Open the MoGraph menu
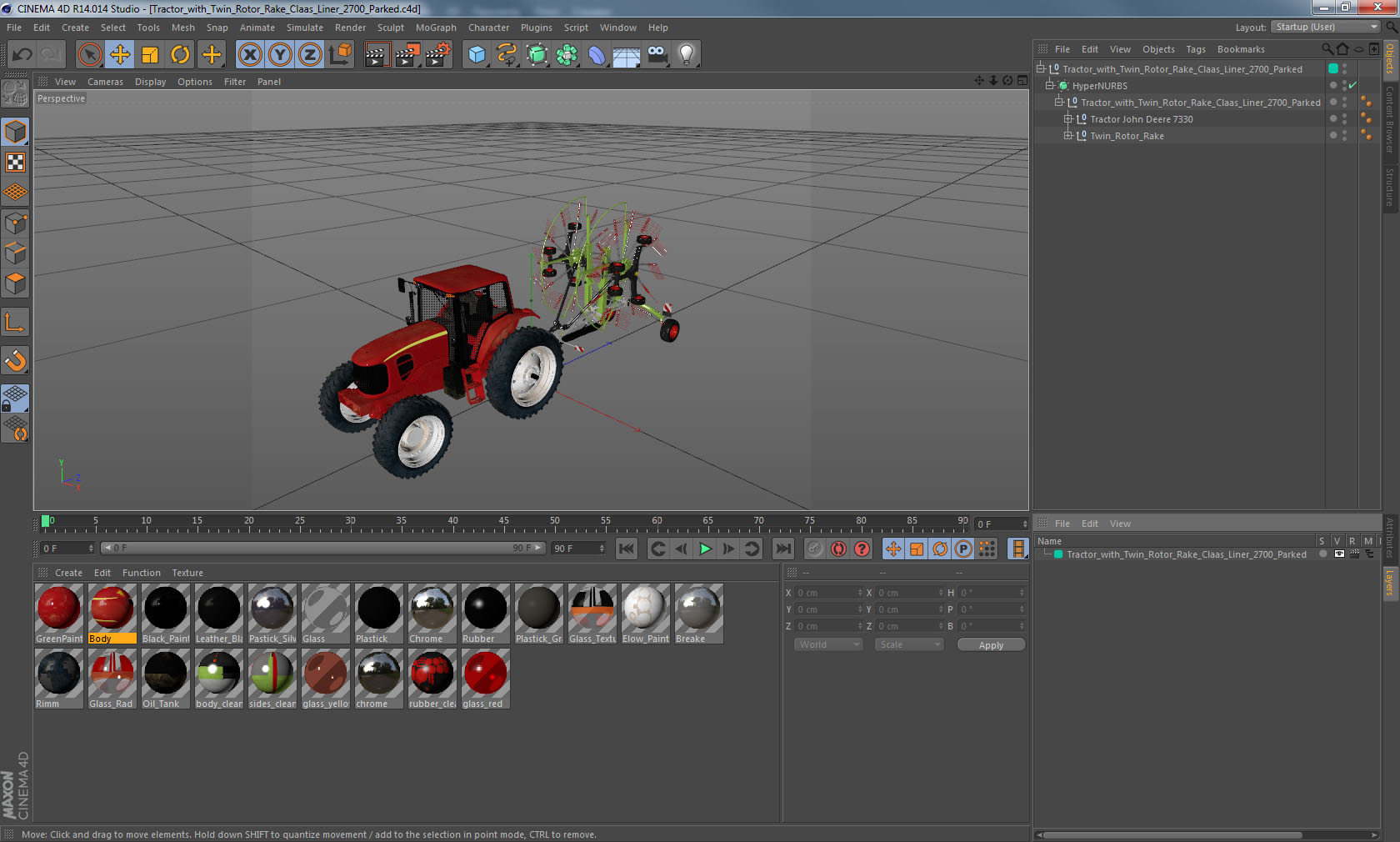This screenshot has width=1400, height=842. pyautogui.click(x=436, y=28)
